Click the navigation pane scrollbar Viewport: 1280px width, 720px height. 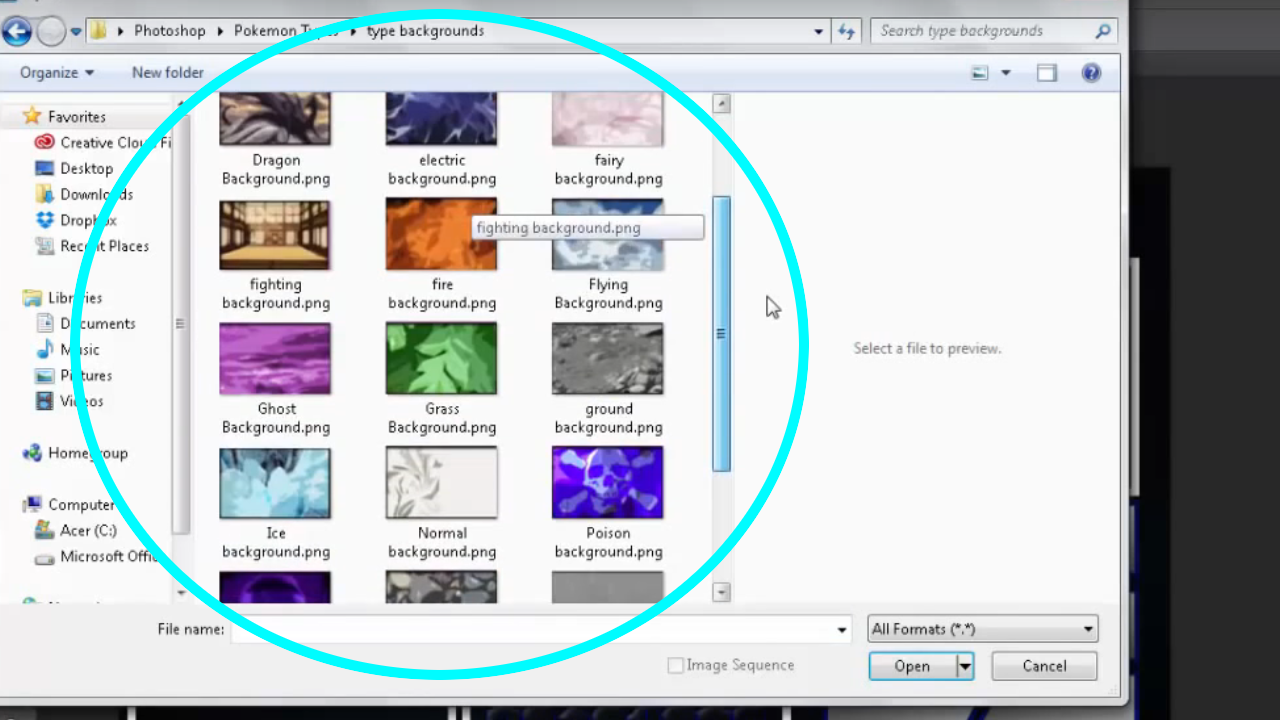[180, 324]
